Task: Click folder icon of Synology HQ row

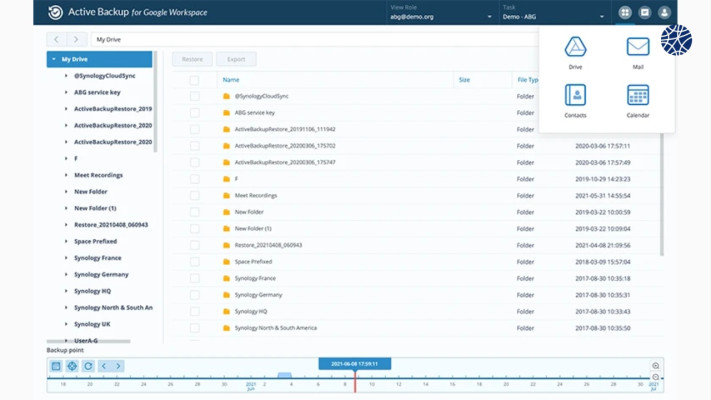Action: click(x=226, y=312)
